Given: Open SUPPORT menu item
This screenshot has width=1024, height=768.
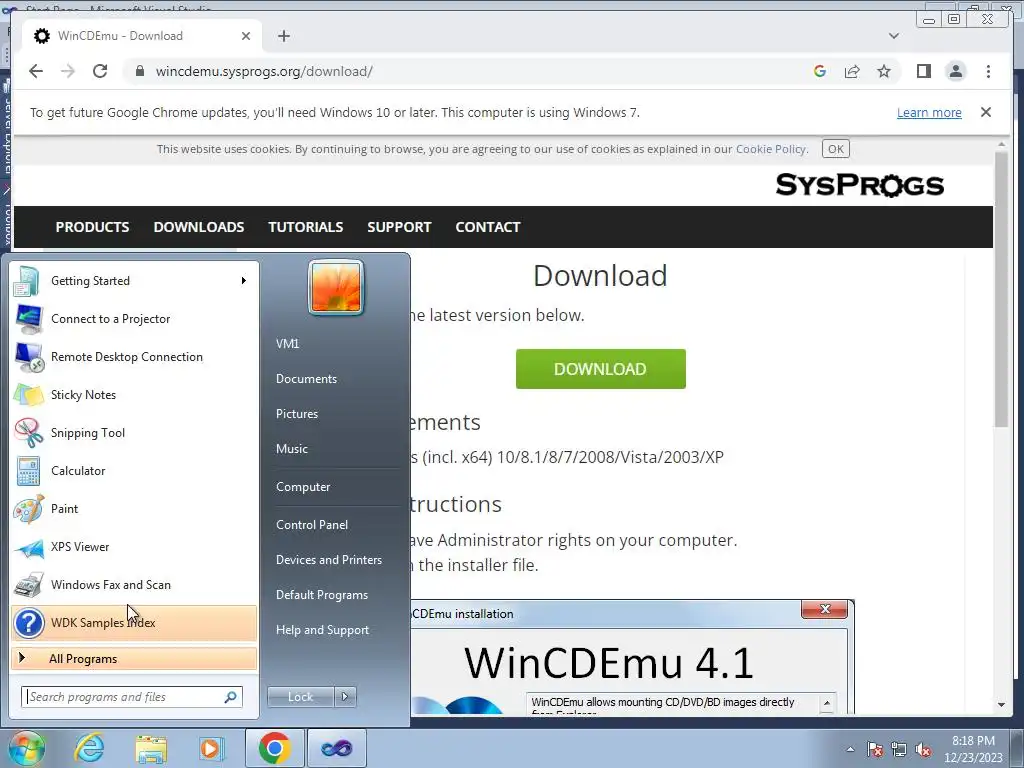Looking at the screenshot, I should (399, 227).
